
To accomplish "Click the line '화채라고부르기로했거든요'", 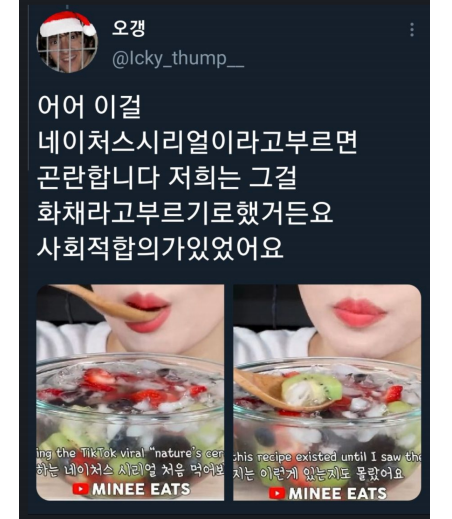I will pyautogui.click(x=185, y=213).
